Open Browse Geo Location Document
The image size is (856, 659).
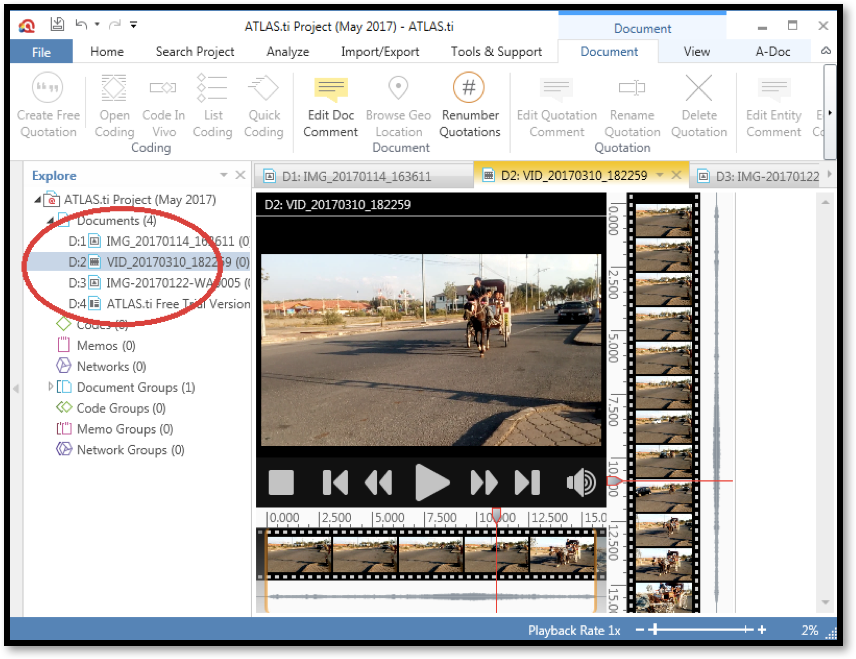(x=398, y=105)
